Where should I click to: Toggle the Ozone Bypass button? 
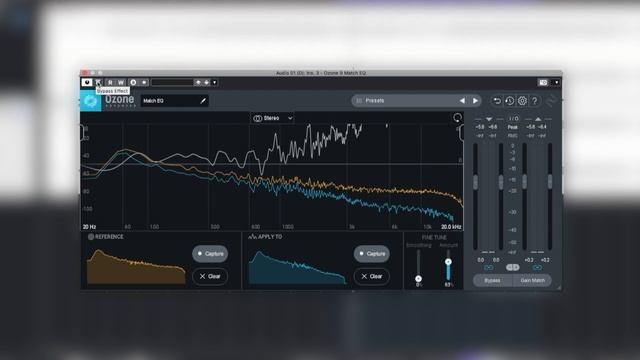pyautogui.click(x=493, y=280)
